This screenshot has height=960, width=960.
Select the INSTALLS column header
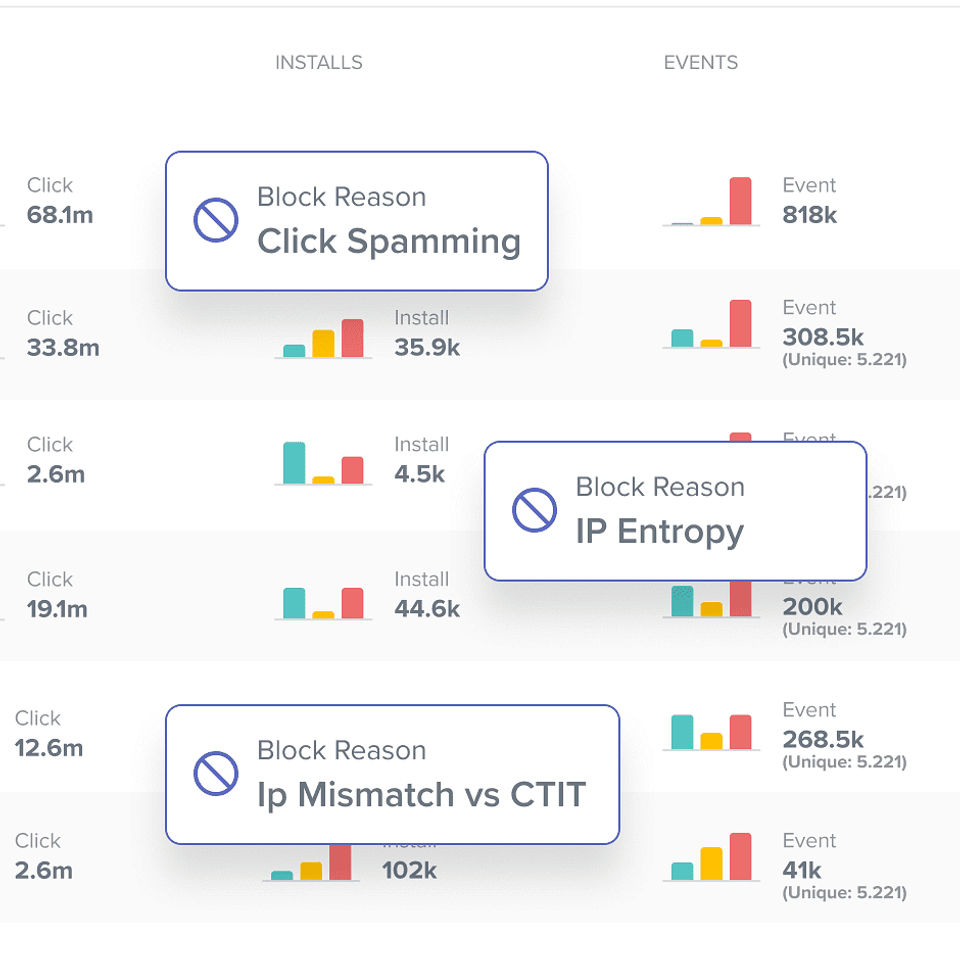[319, 63]
